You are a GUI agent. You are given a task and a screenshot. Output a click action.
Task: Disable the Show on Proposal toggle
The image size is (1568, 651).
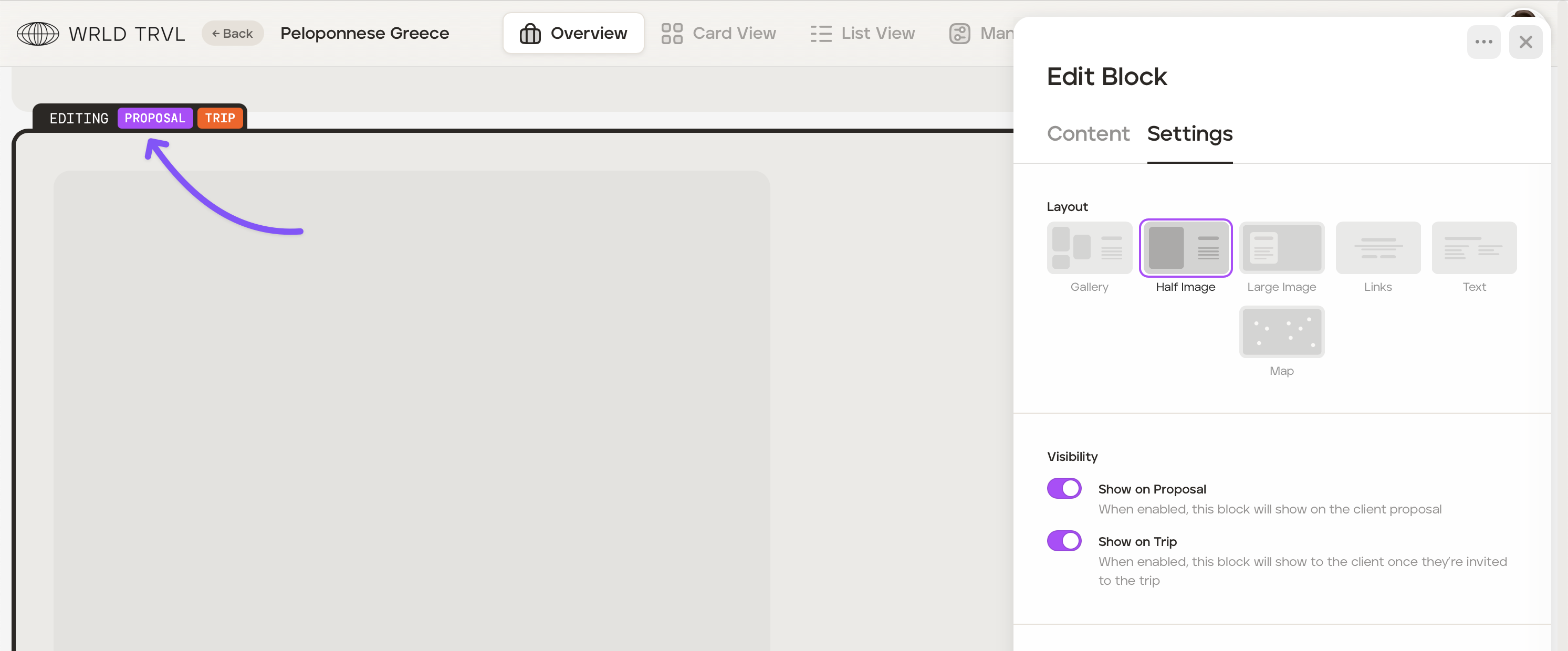click(1063, 488)
